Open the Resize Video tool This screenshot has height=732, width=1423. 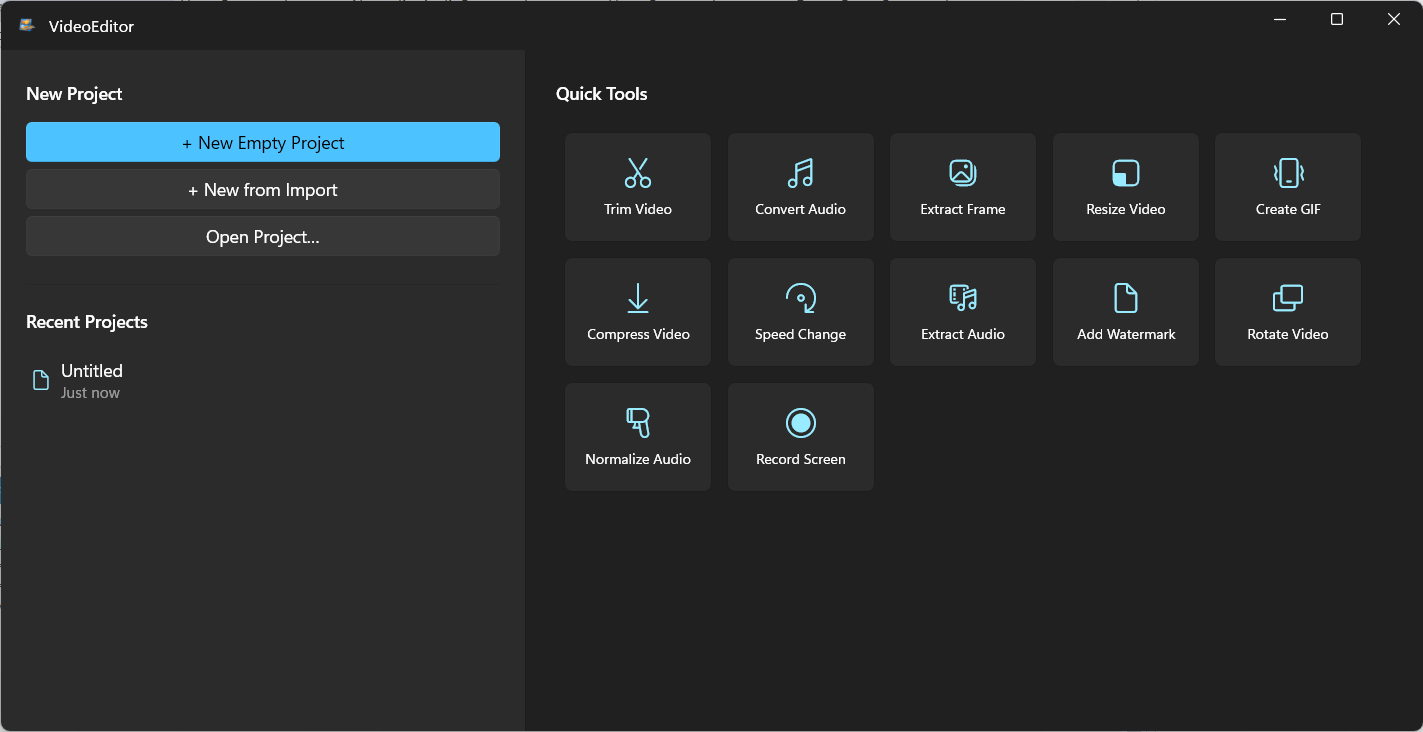coord(1126,187)
